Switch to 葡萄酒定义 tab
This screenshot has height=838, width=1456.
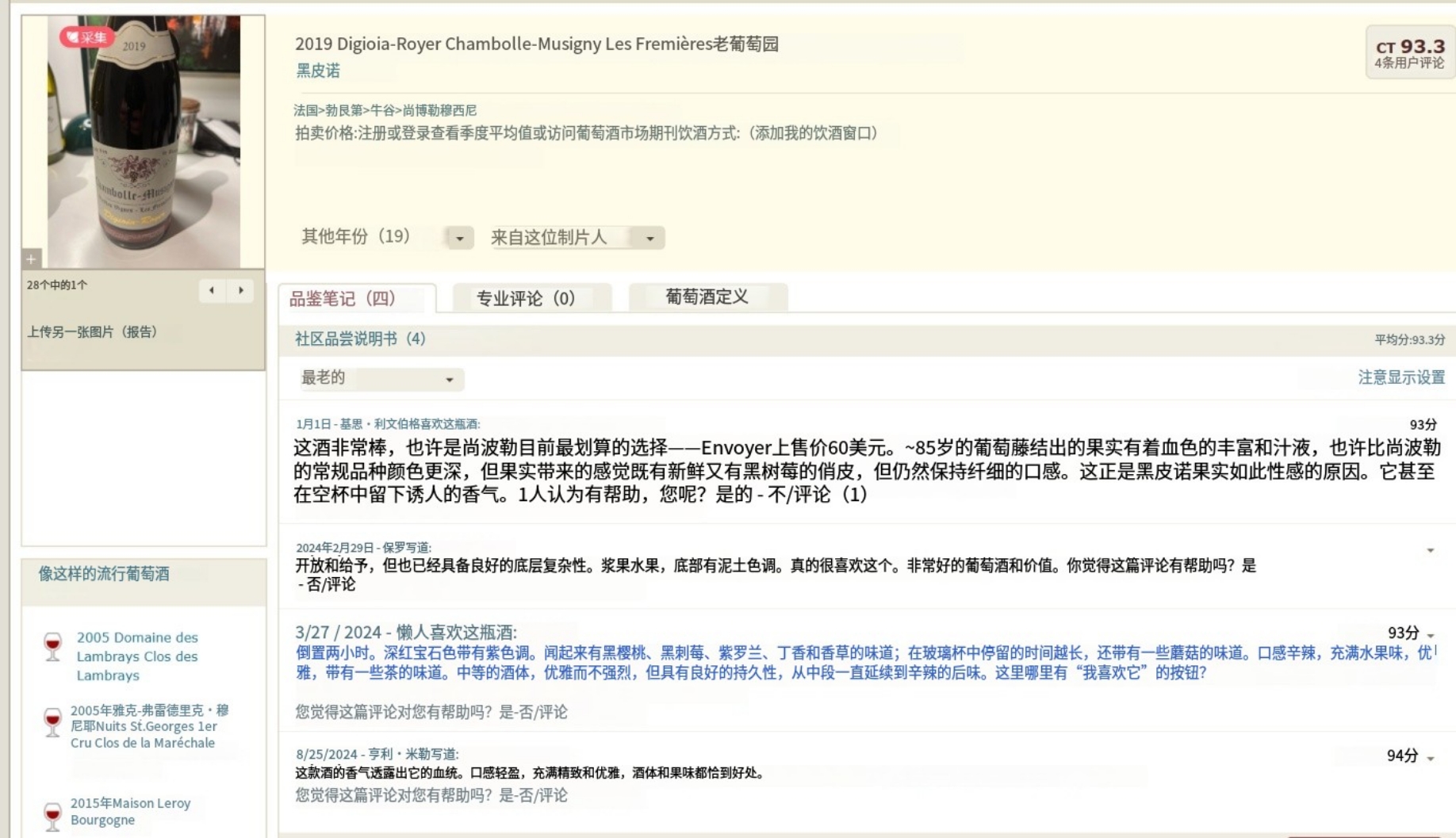707,297
